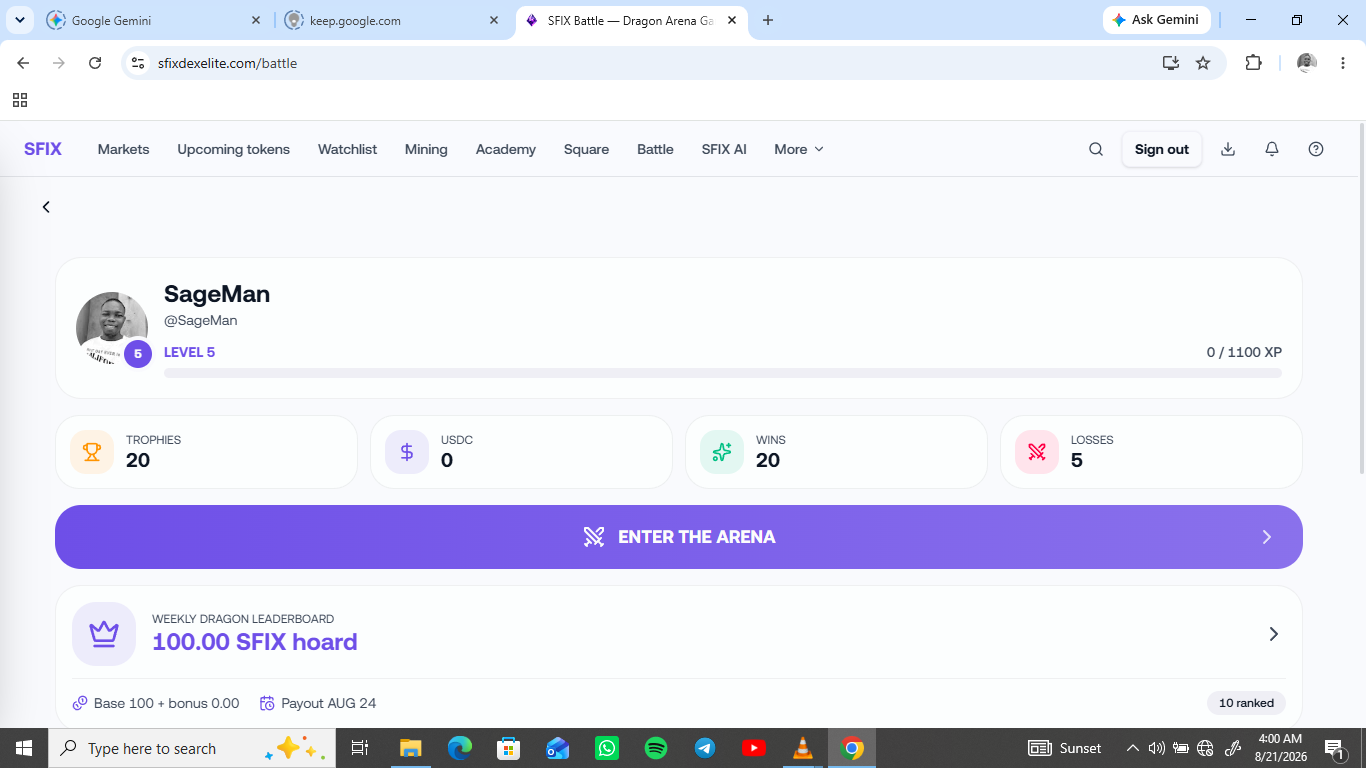Click the Losses crossed swords icon
Viewport: 1366px width, 768px height.
(1037, 452)
